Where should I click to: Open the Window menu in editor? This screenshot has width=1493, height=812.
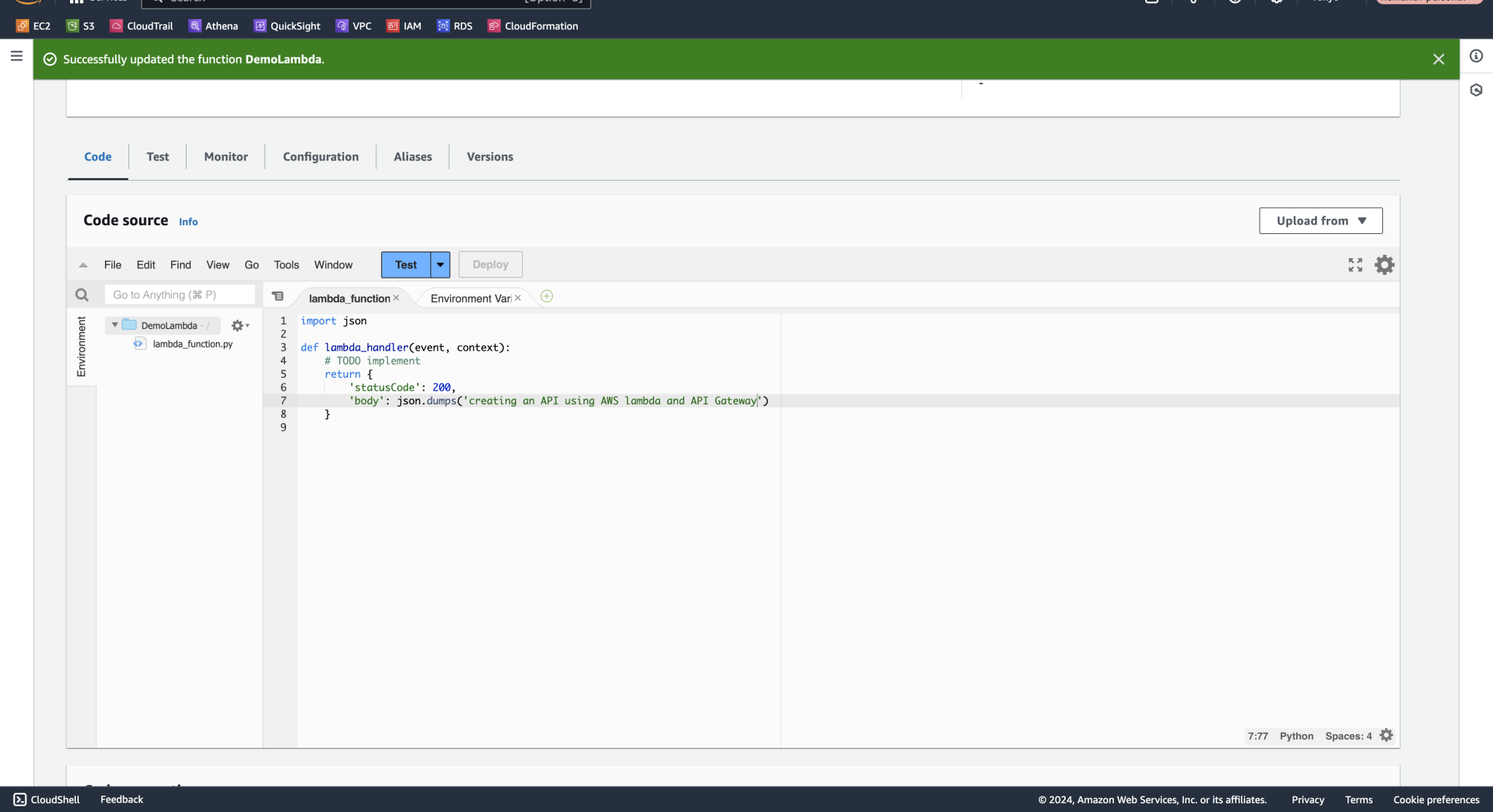coord(333,265)
